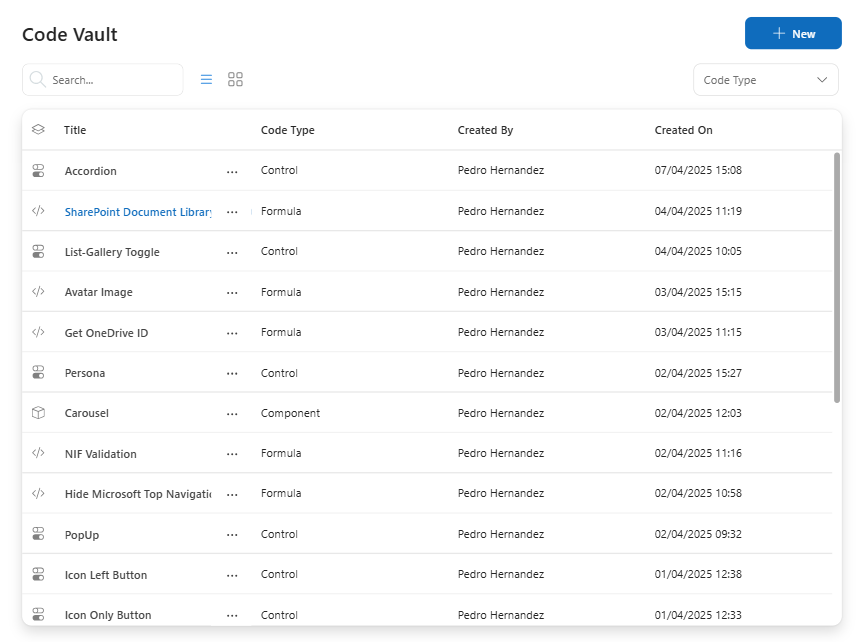This screenshot has width=863, height=642.
Task: Click the Carousel component cube icon
Action: [38, 413]
